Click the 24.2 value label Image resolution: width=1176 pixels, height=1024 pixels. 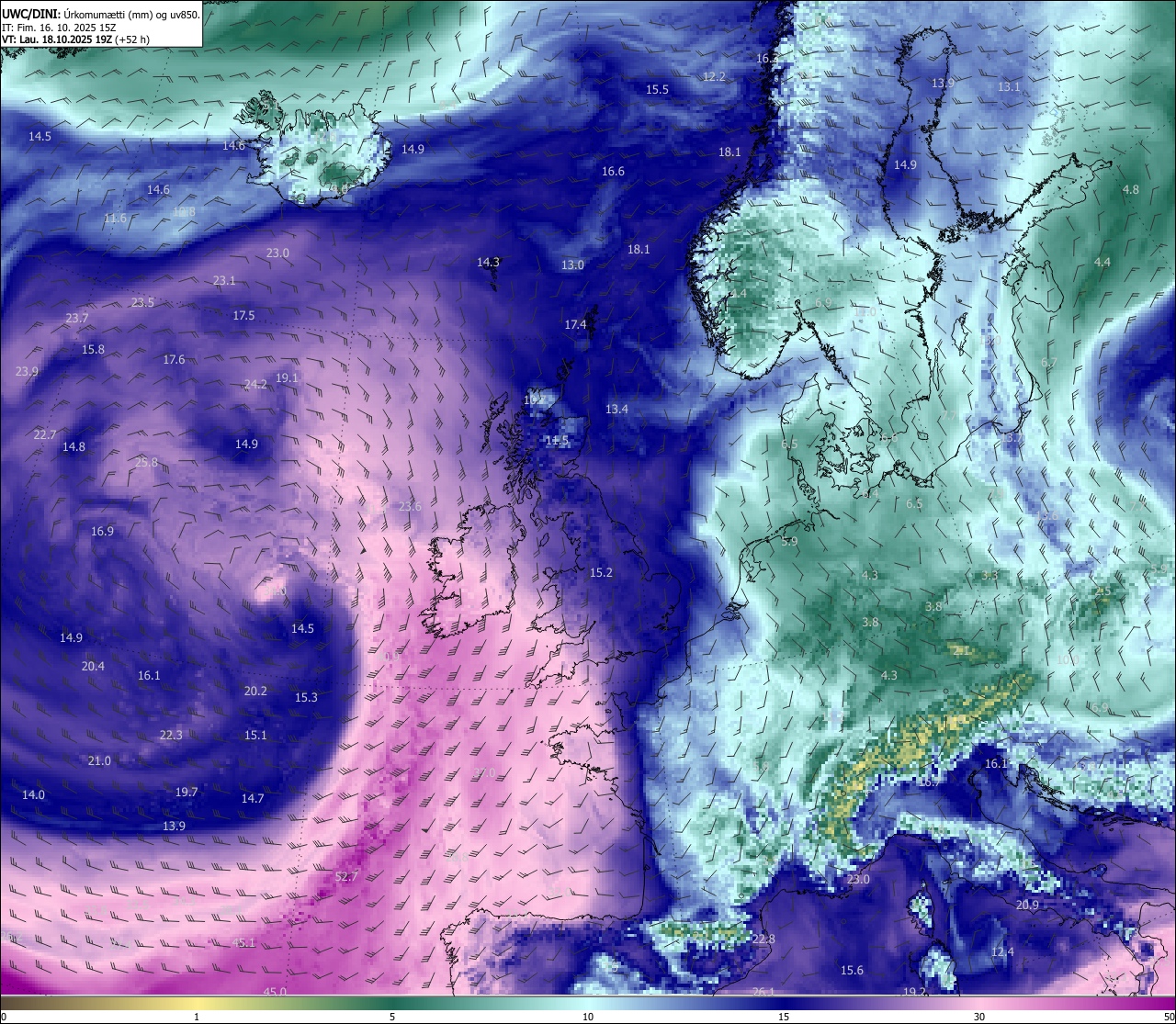(x=255, y=385)
